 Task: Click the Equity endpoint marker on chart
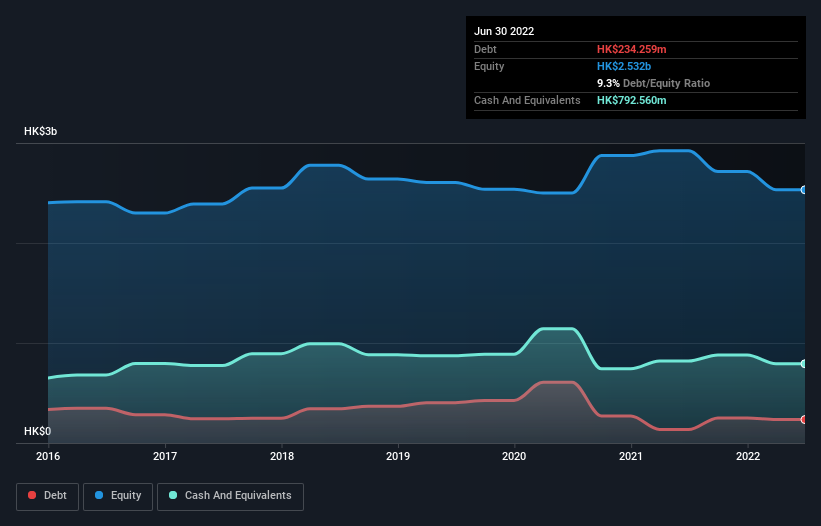point(804,190)
